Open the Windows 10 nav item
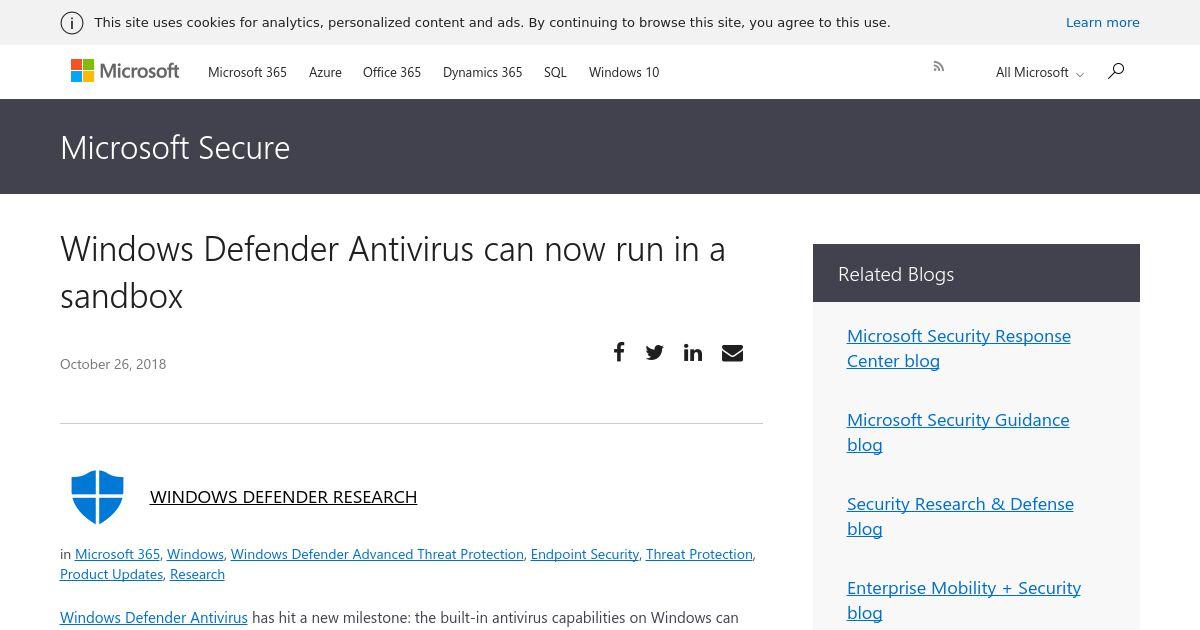The height and width of the screenshot is (630, 1200). coord(624,72)
